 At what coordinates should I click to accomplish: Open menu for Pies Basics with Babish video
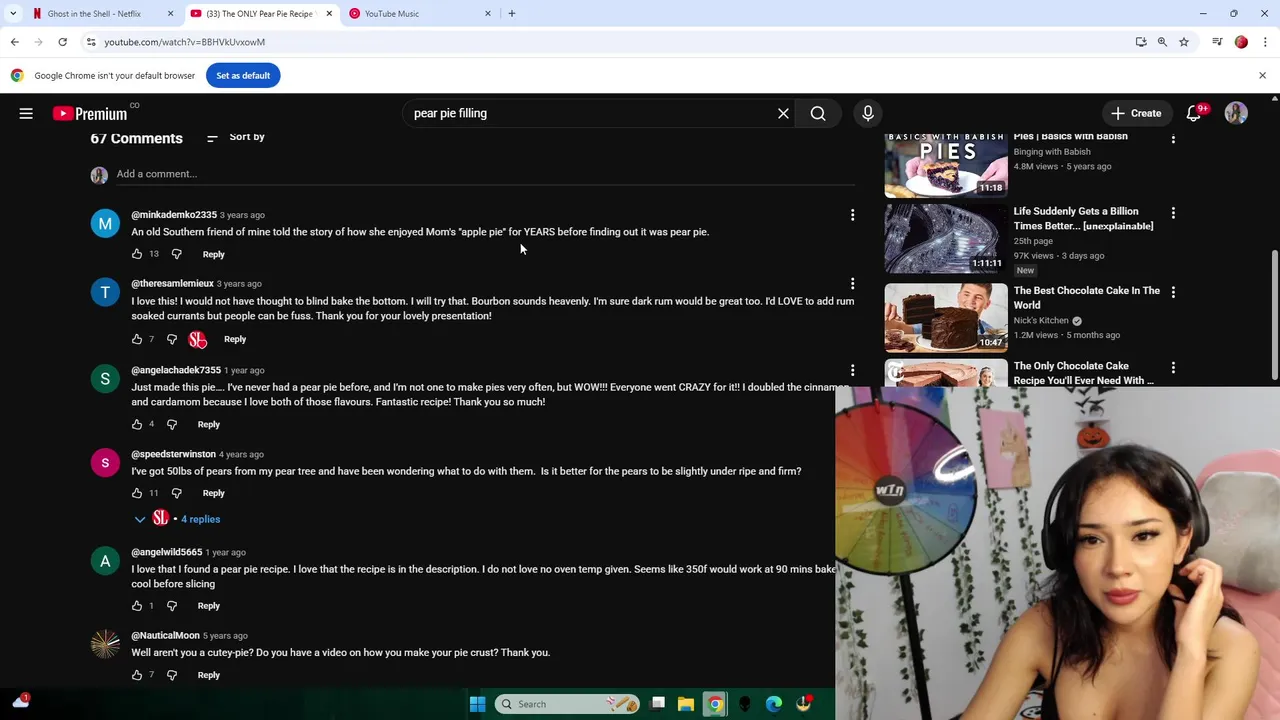(x=1173, y=138)
